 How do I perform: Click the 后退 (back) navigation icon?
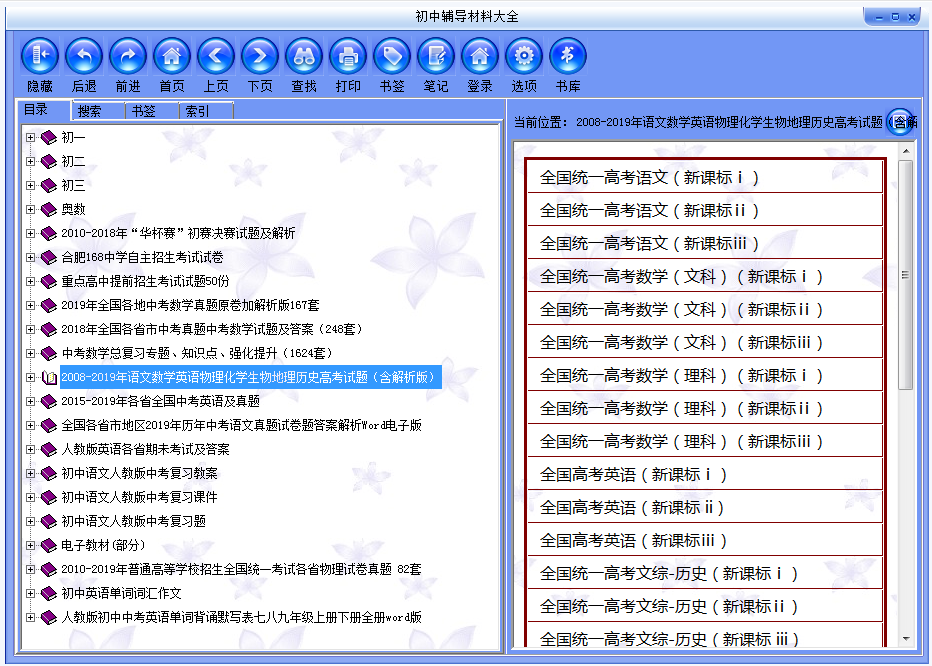click(x=83, y=57)
